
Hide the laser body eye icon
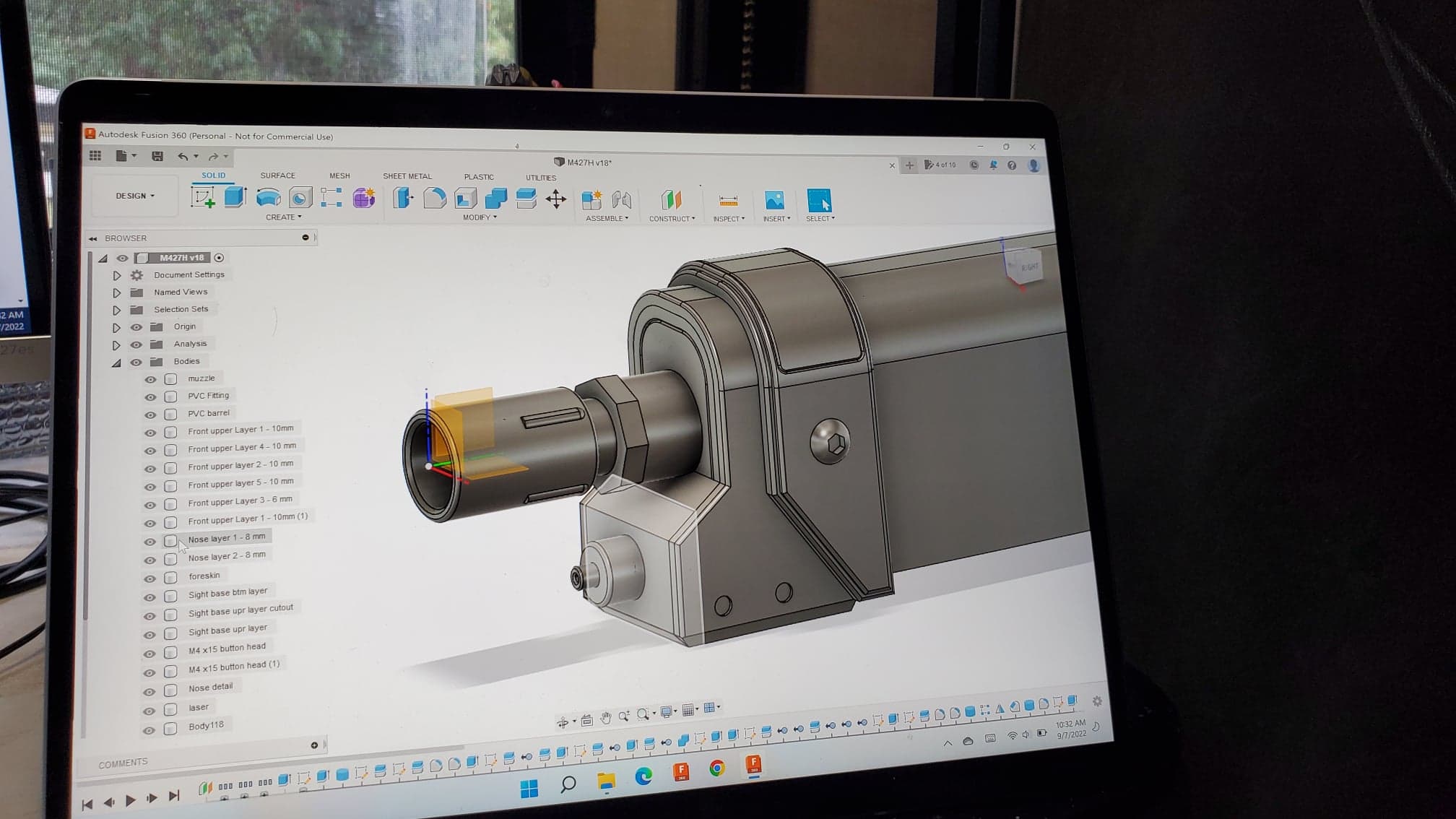pos(149,711)
